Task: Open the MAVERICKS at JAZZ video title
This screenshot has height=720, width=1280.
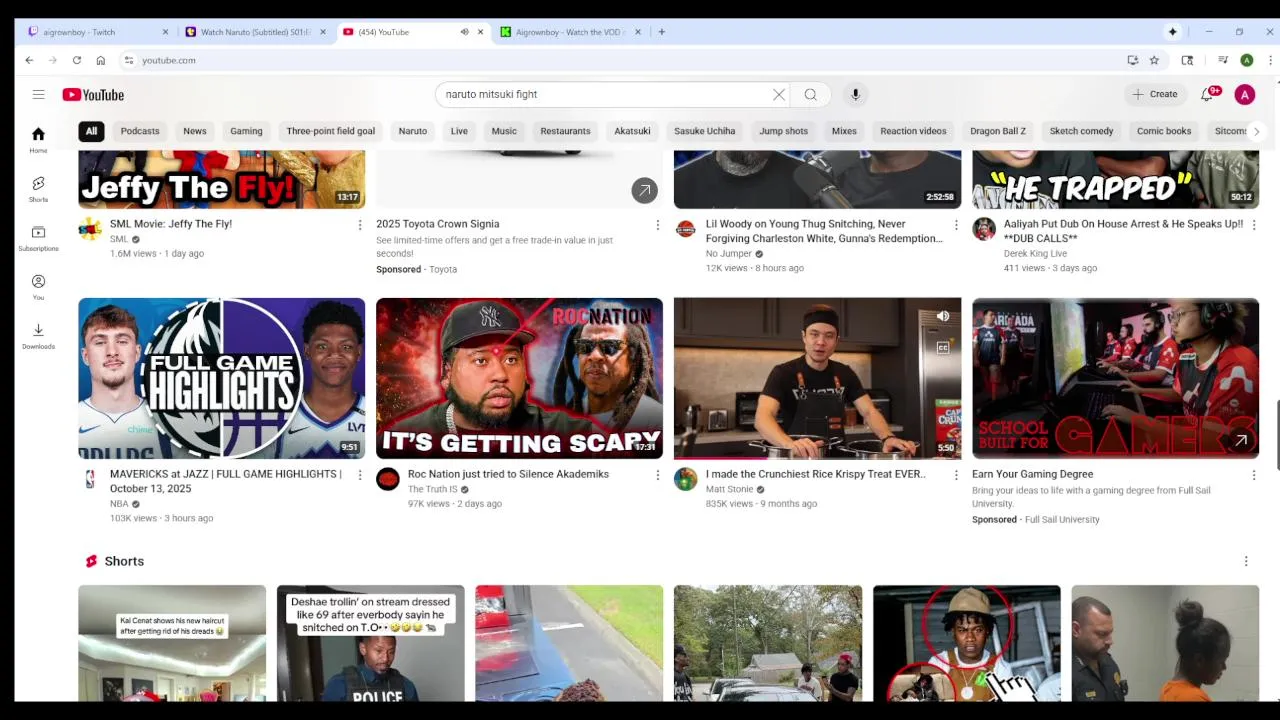Action: tap(226, 481)
